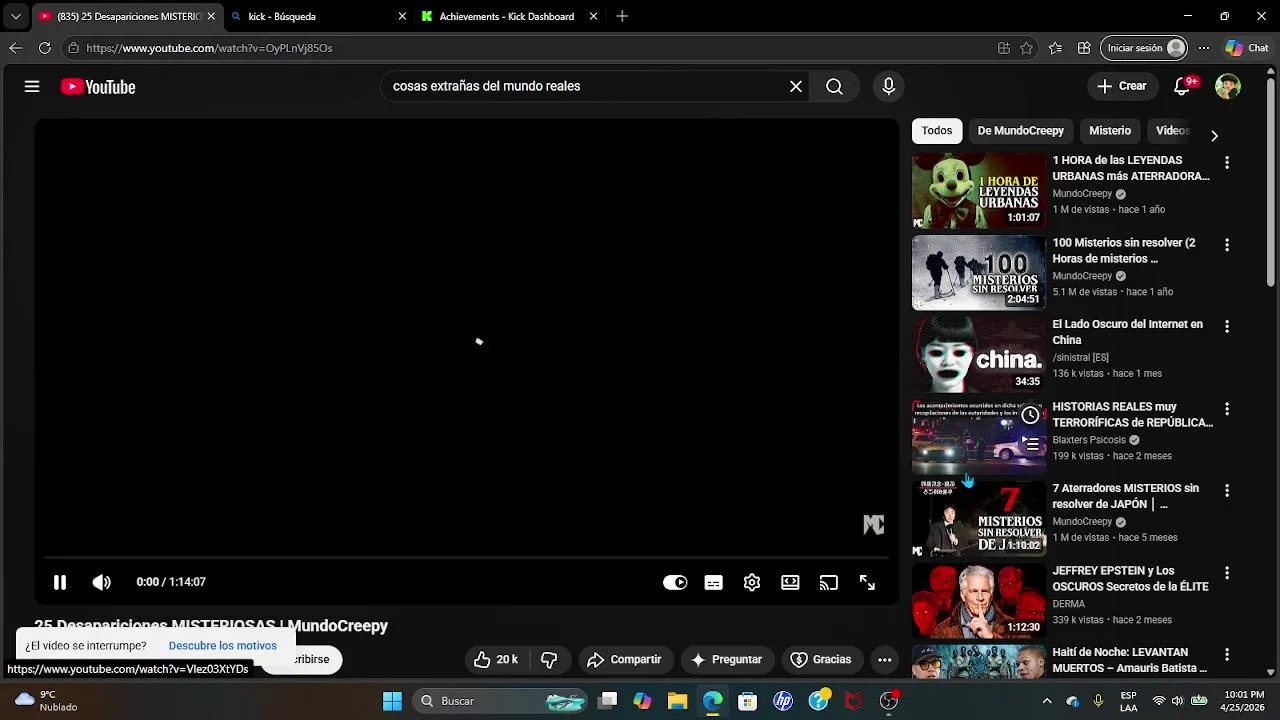Open a new browser tab
The width and height of the screenshot is (1280, 720).
click(622, 17)
